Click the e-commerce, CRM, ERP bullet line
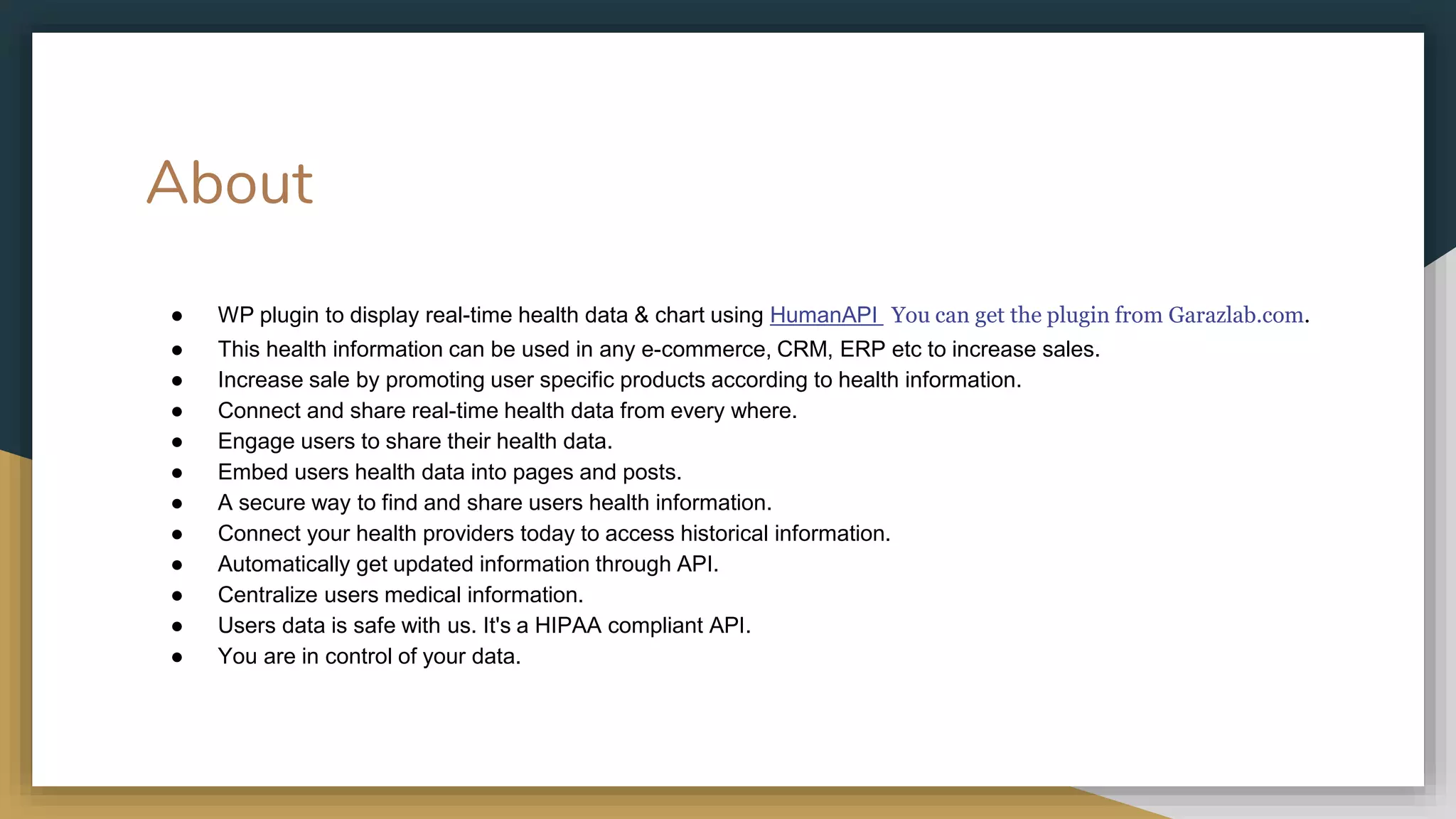The width and height of the screenshot is (1456, 819). tap(658, 349)
